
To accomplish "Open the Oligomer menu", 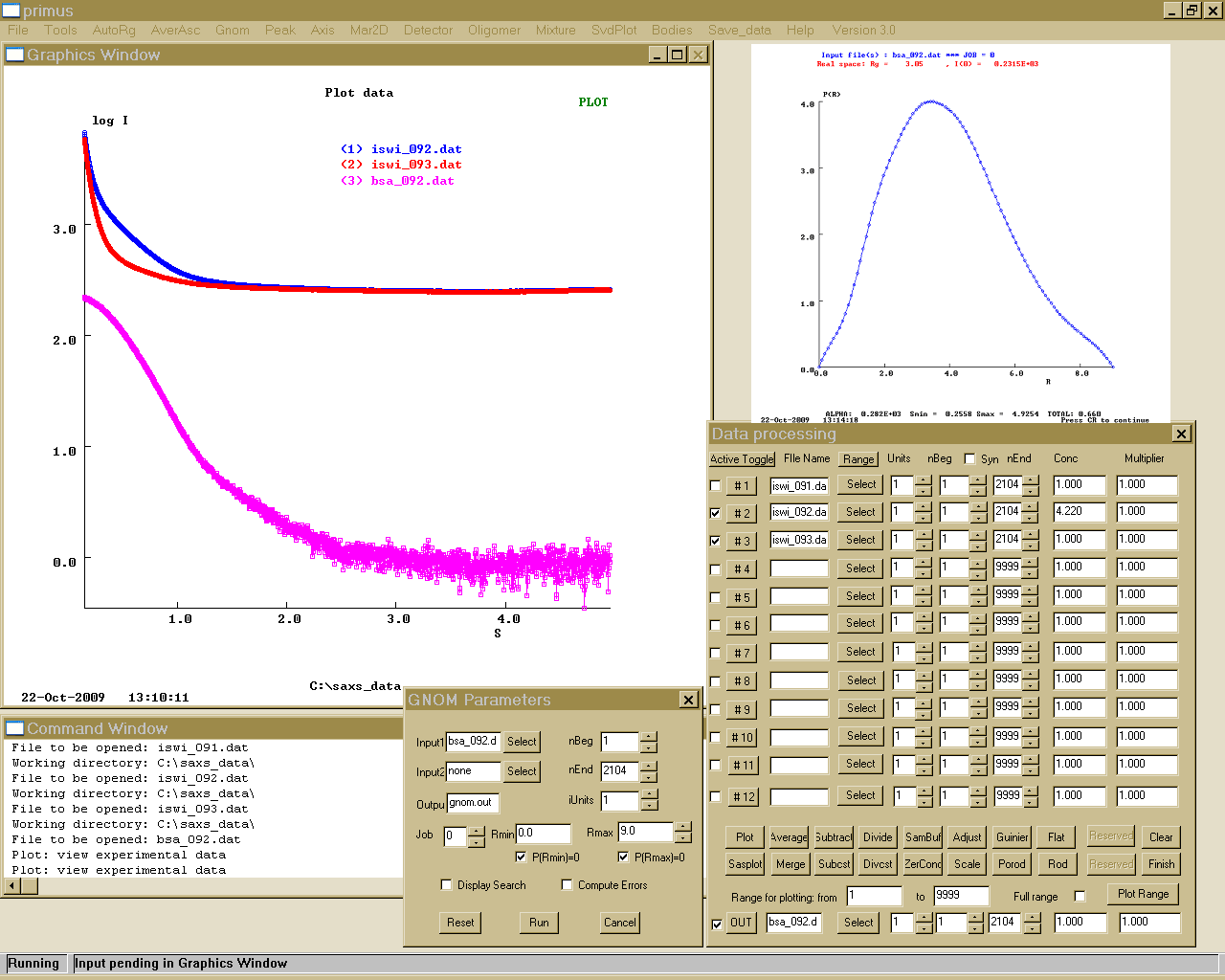I will pos(495,30).
